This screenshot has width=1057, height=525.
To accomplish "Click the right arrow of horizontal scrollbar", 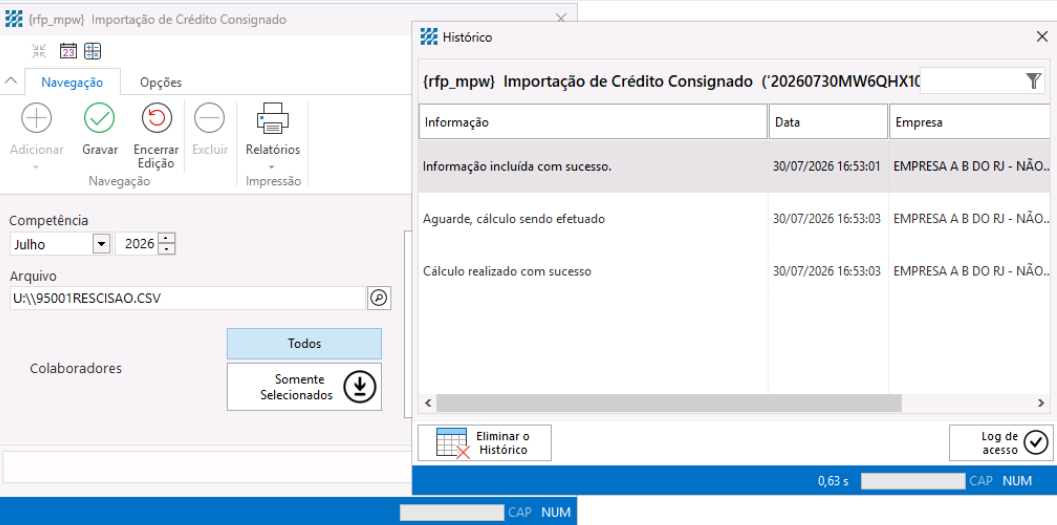I will 1041,403.
